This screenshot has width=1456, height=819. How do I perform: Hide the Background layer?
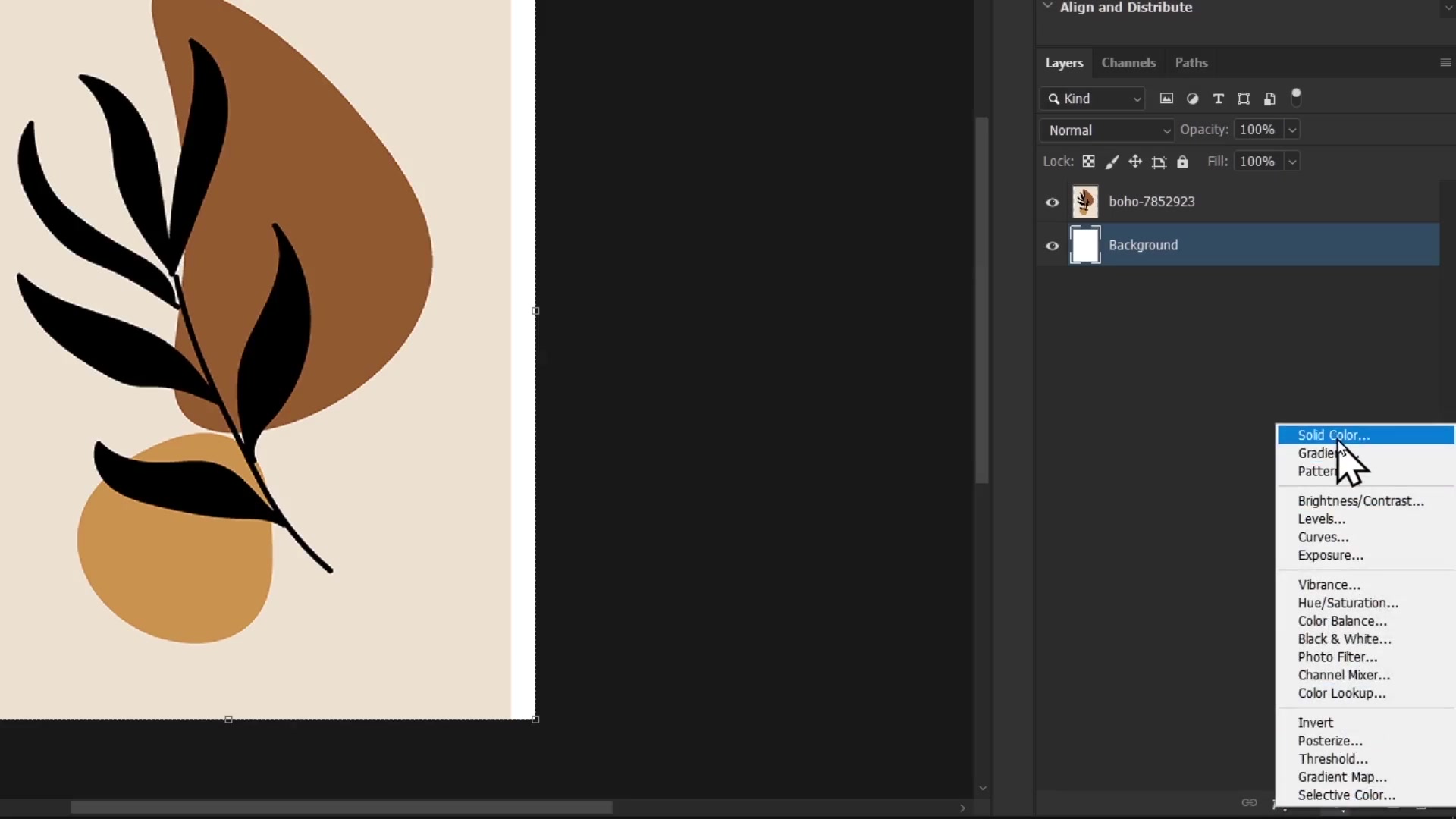(1052, 246)
